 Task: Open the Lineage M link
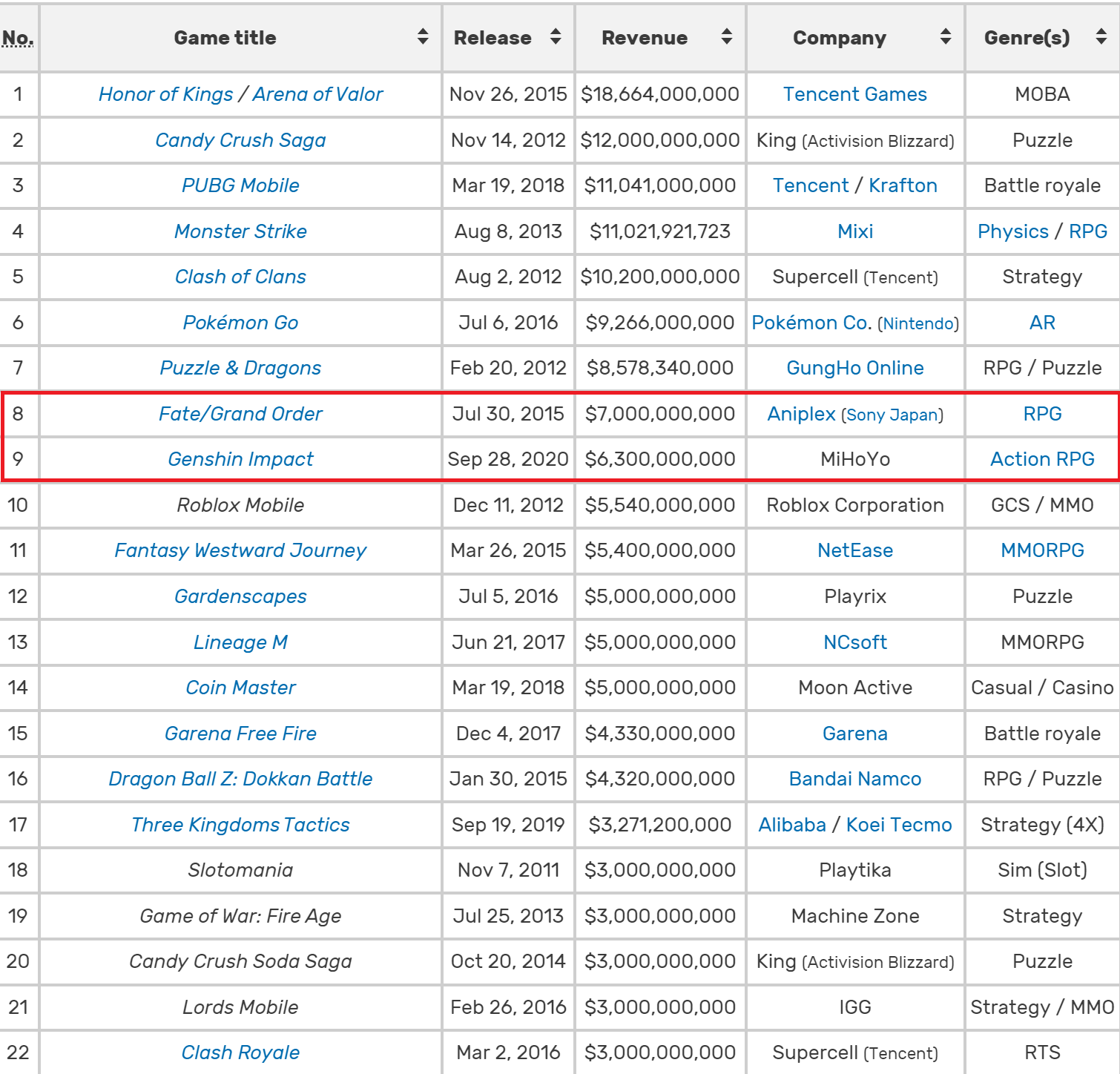point(240,642)
